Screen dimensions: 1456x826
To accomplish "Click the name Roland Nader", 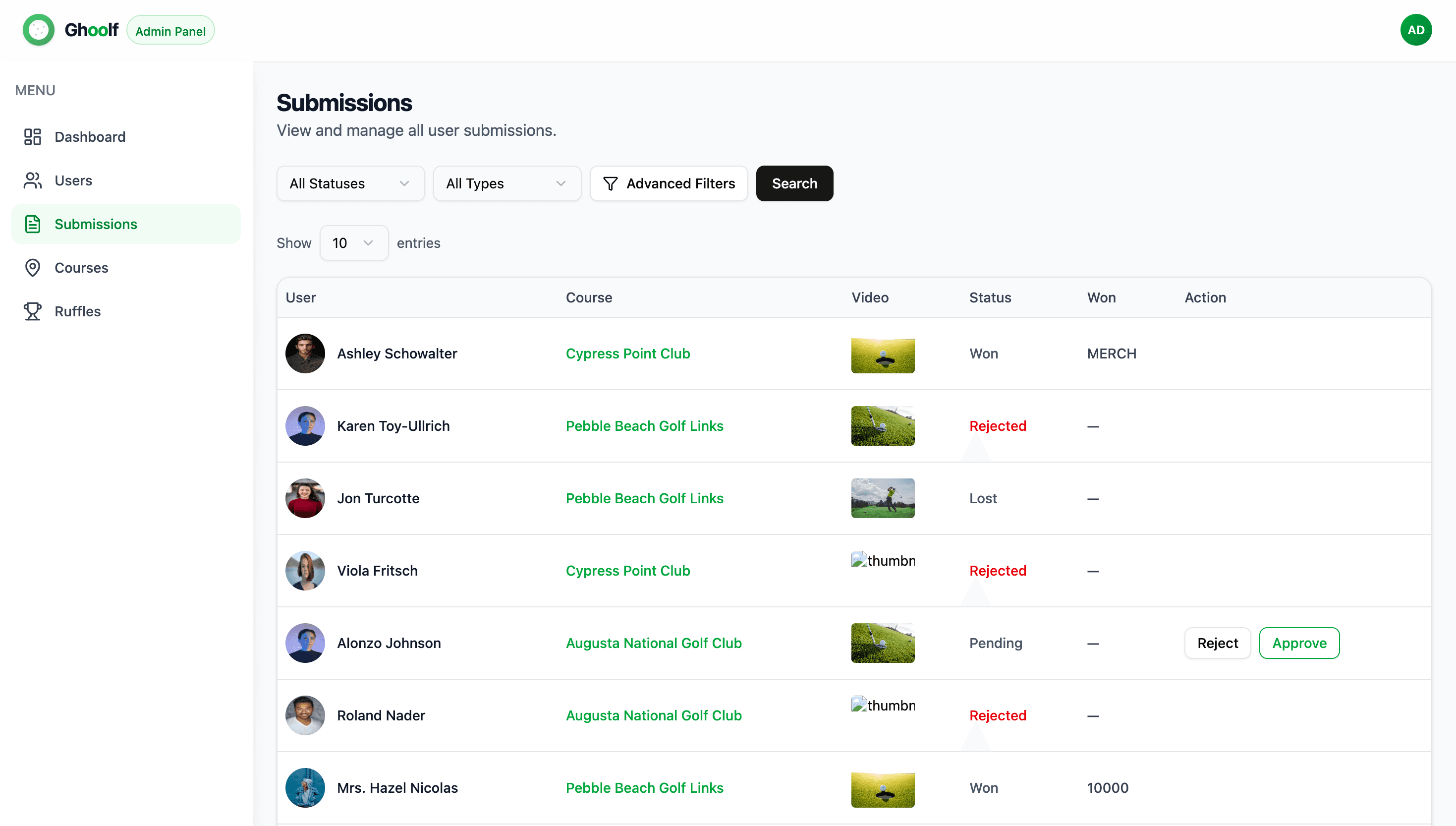I will pos(381,715).
